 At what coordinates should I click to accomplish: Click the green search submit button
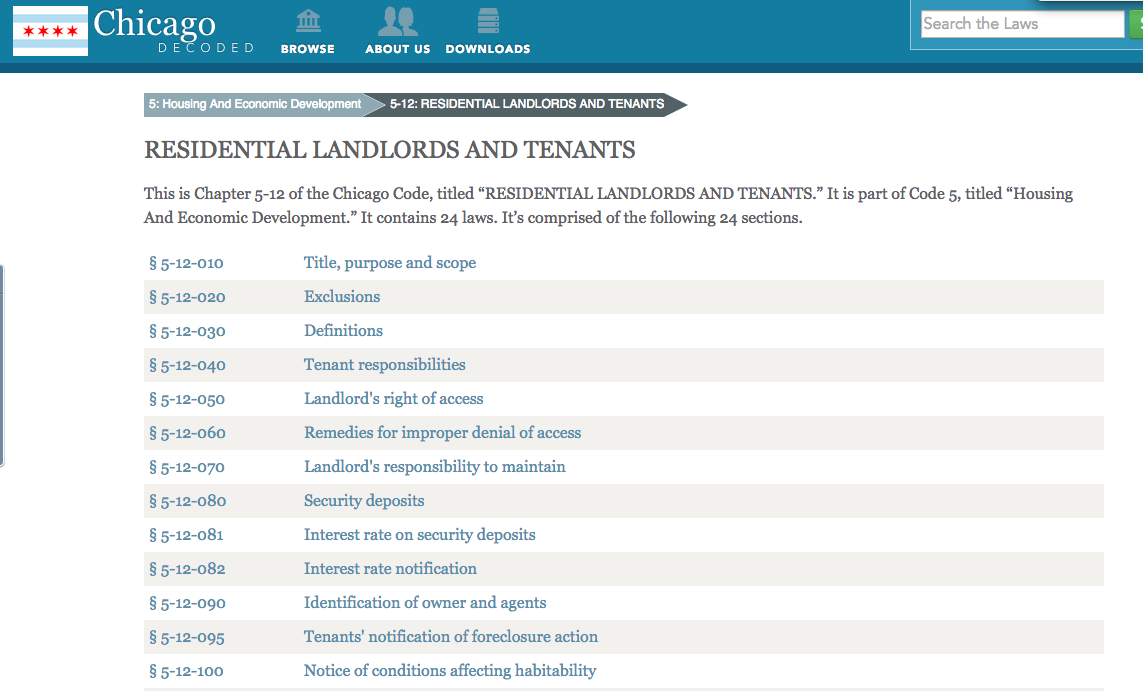click(x=1136, y=24)
